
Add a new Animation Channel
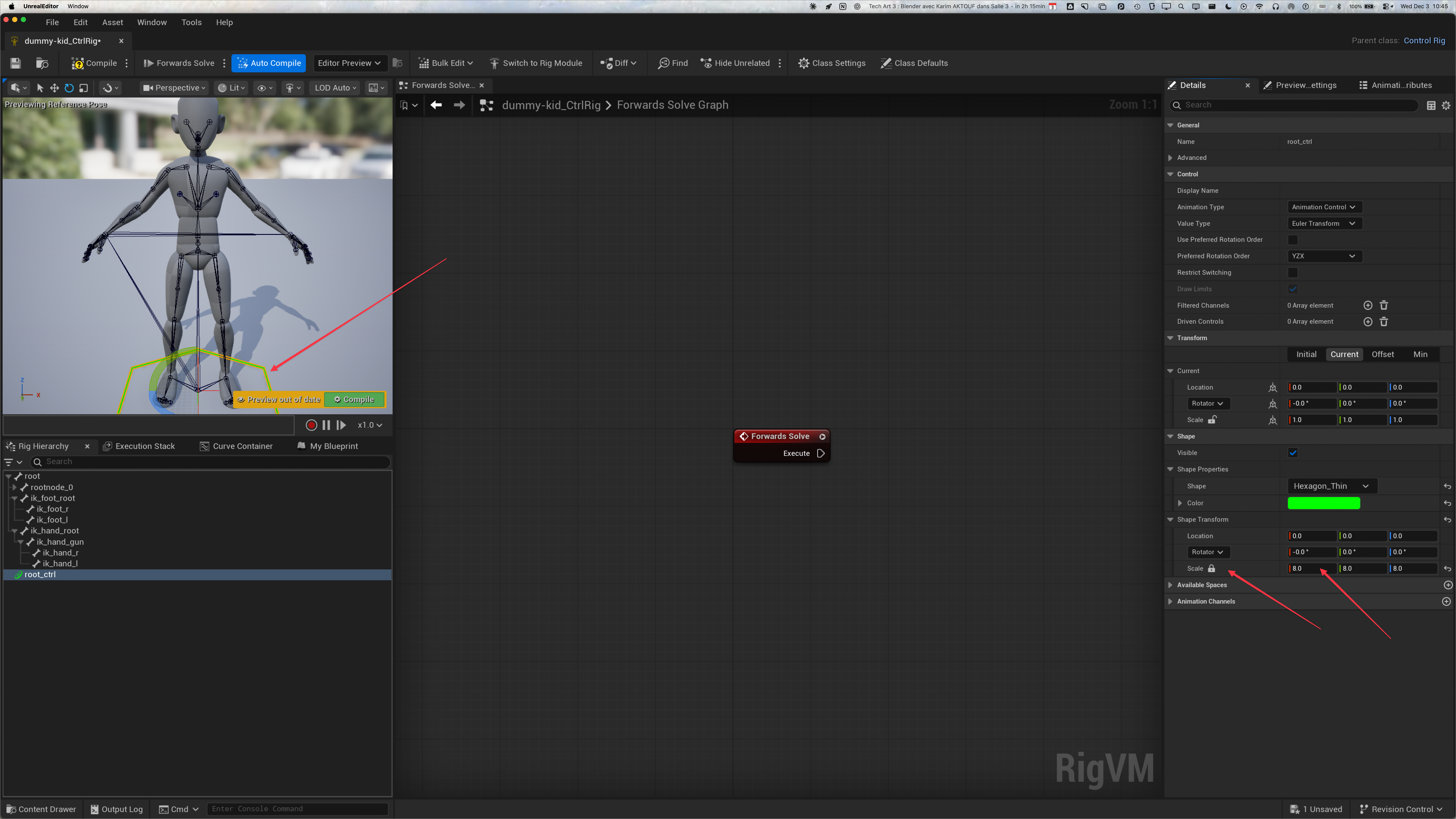(x=1446, y=601)
